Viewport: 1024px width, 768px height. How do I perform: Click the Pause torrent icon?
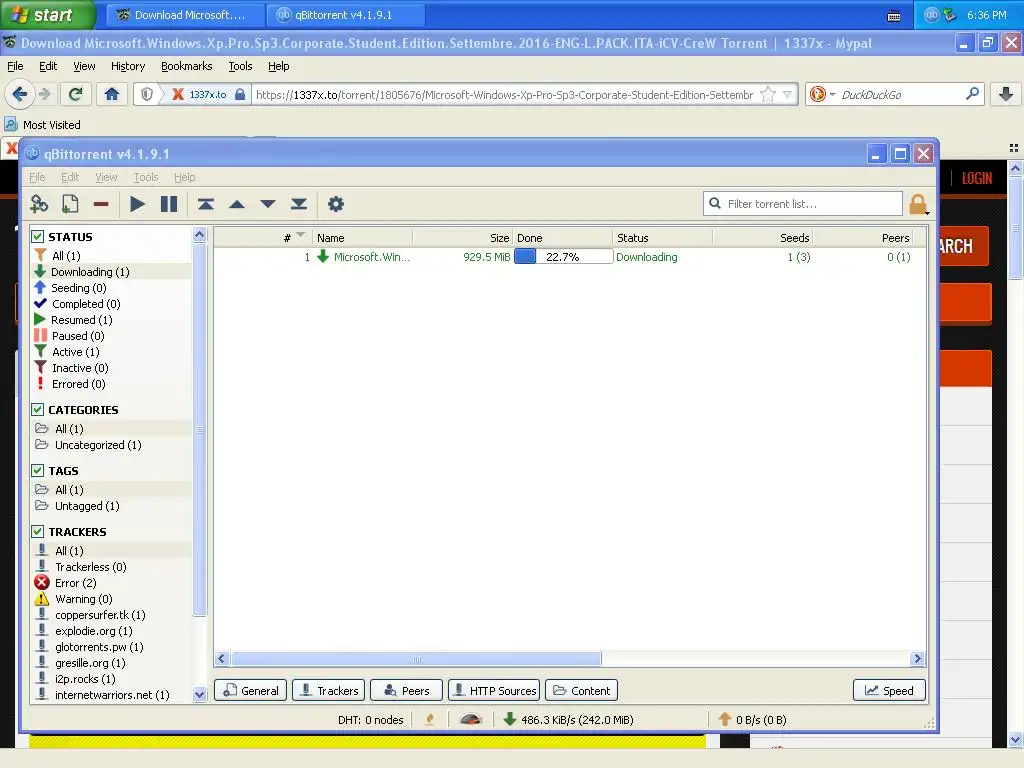click(x=168, y=204)
